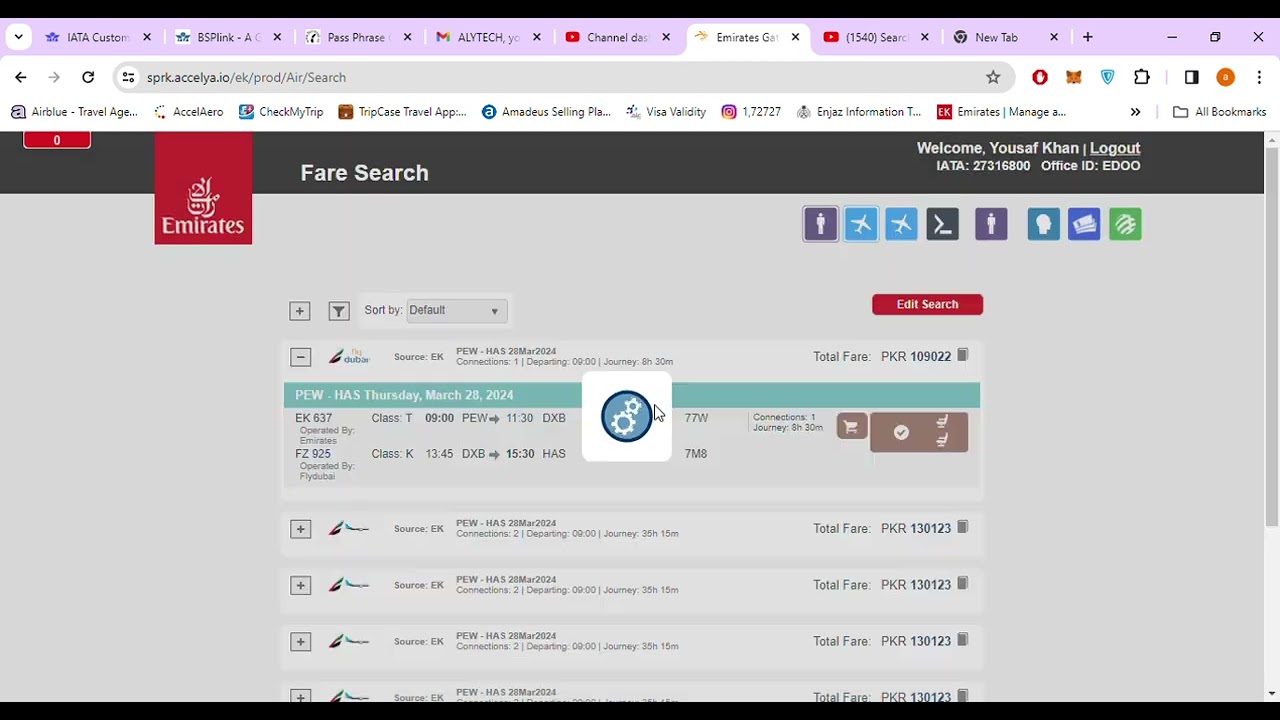Open the CheckMyTrip bookmark
1280x720 pixels.
coord(281,112)
